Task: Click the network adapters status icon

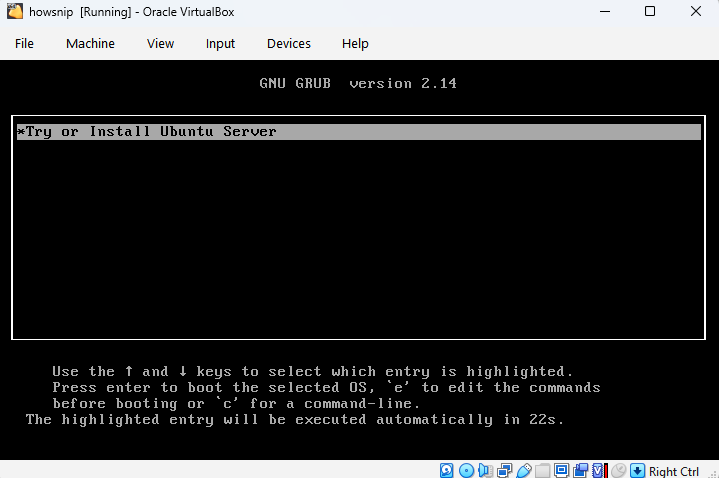Action: [x=504, y=471]
